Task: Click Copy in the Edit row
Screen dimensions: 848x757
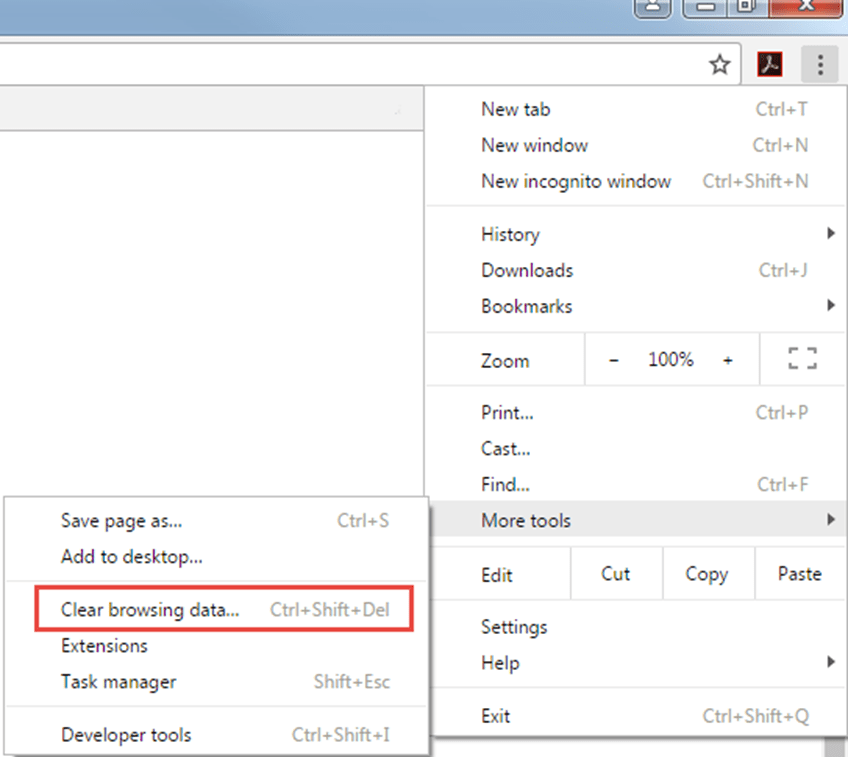Action: tap(707, 574)
